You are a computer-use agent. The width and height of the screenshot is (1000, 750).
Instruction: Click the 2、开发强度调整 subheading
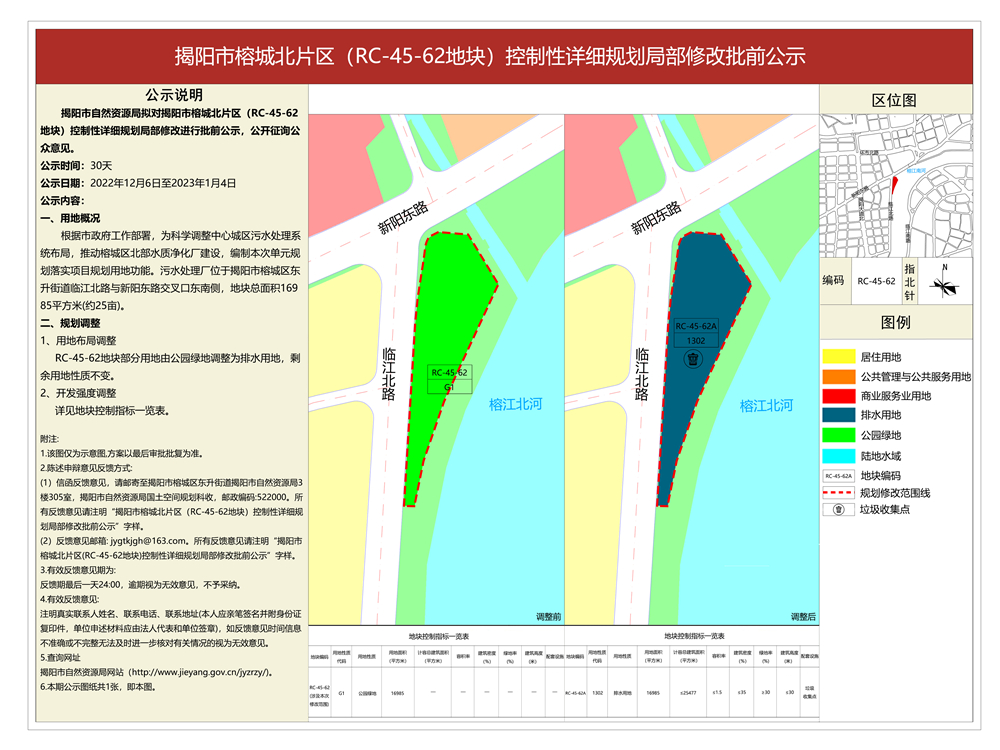click(78, 393)
